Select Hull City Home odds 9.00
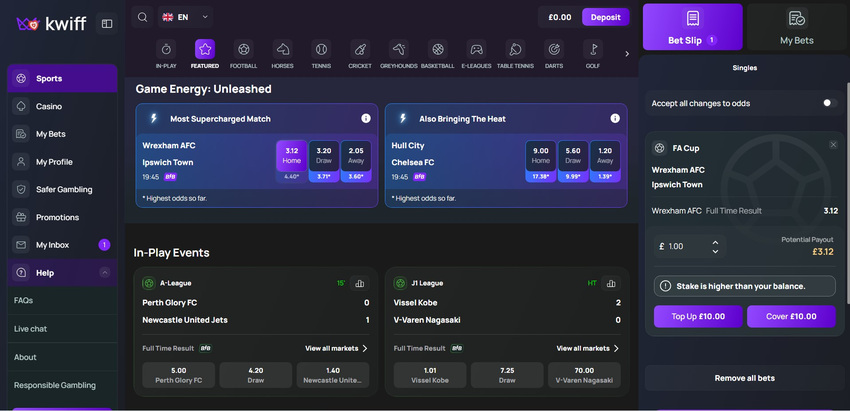The height and width of the screenshot is (411, 850). 540,156
